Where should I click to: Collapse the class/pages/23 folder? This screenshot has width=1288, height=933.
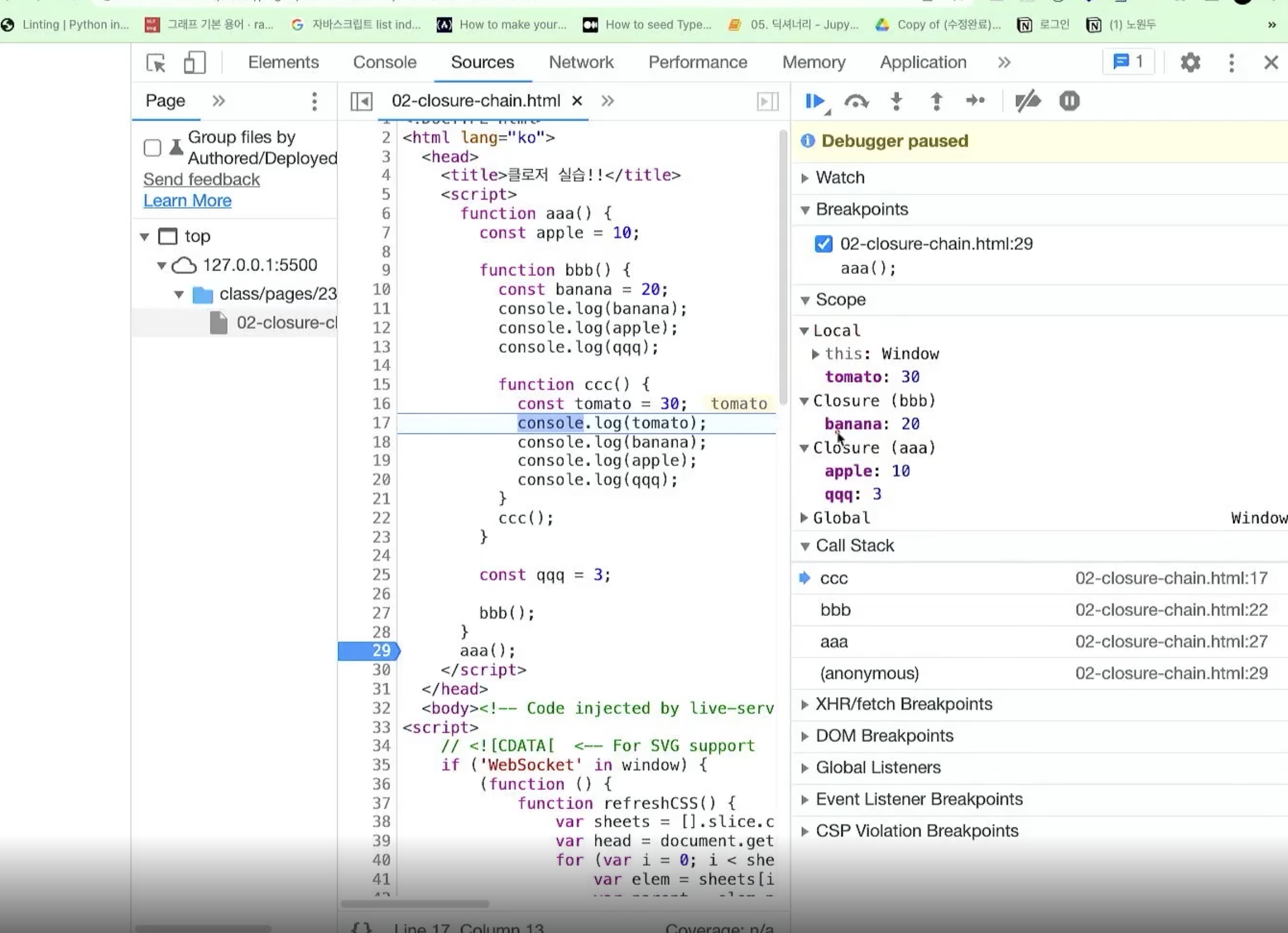pyautogui.click(x=179, y=294)
